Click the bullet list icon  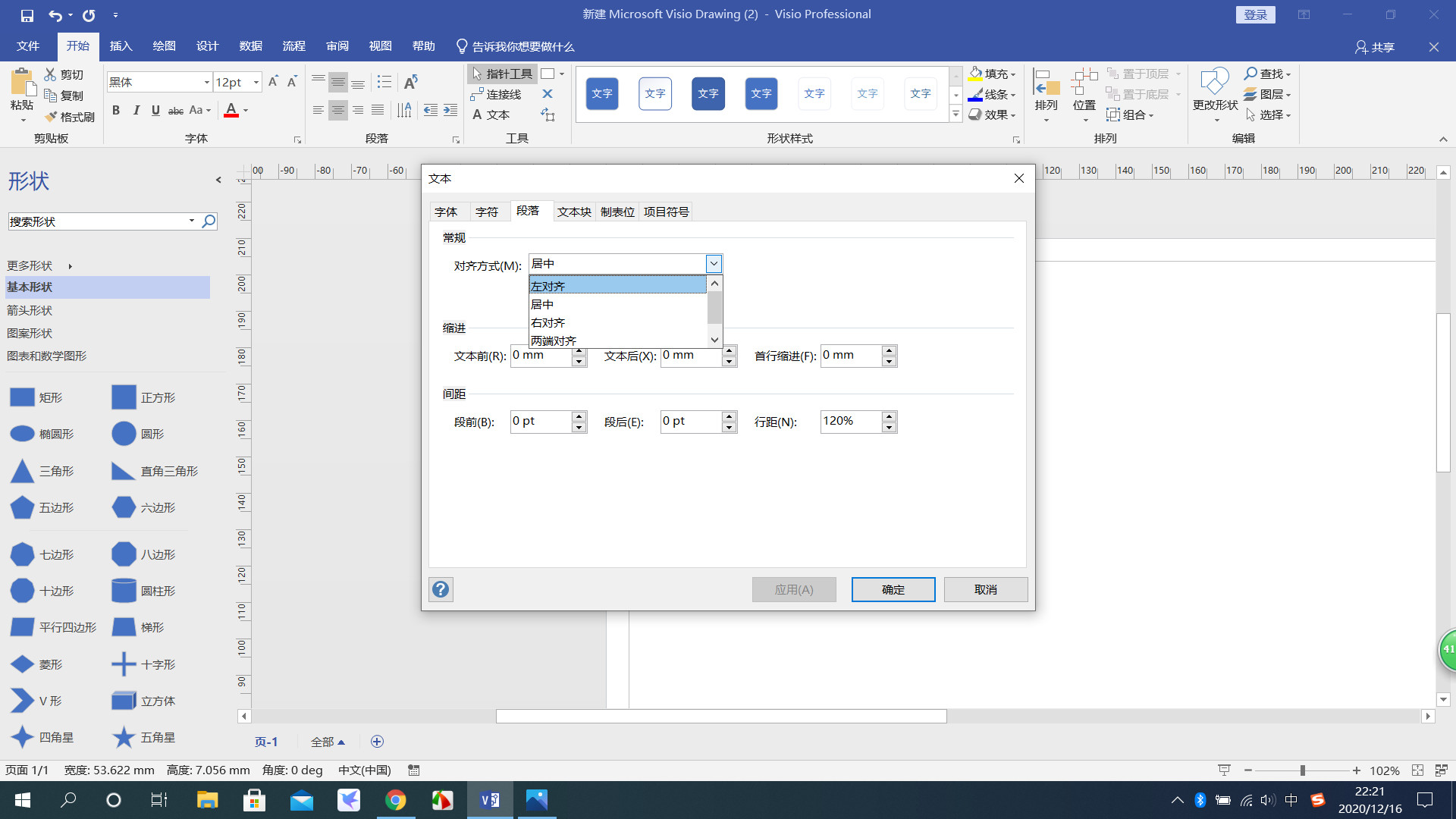click(384, 82)
